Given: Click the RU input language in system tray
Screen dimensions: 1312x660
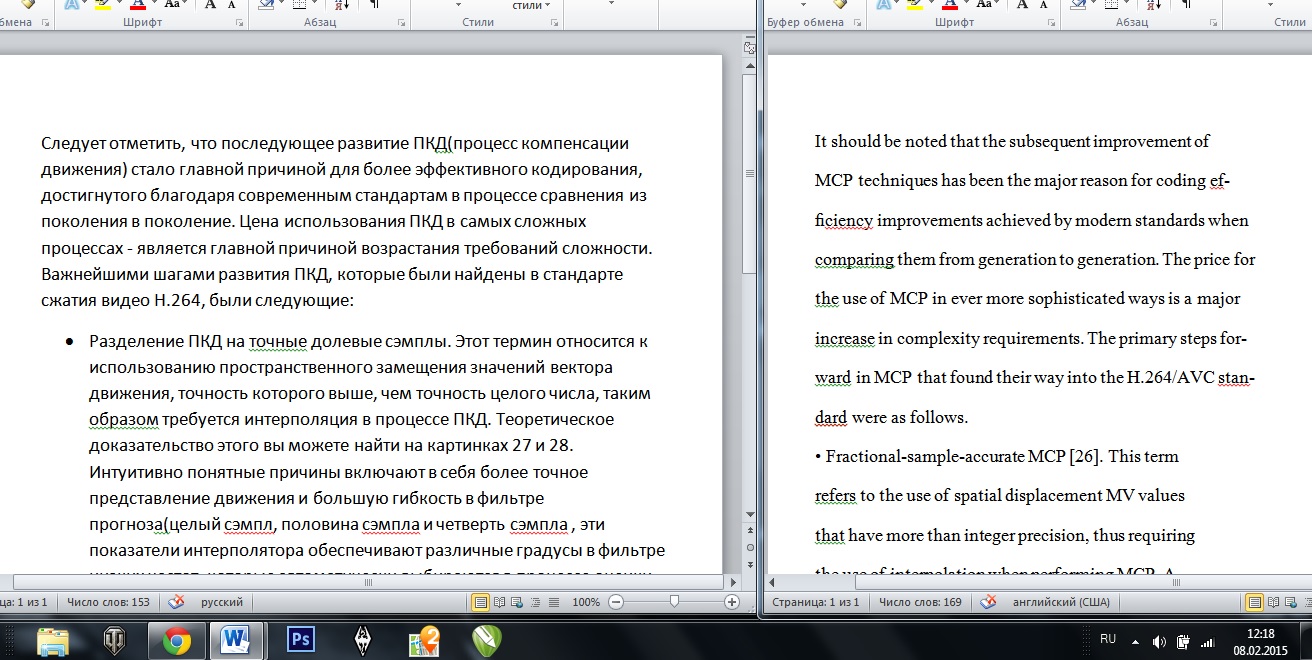Looking at the screenshot, I should pos(1108,639).
